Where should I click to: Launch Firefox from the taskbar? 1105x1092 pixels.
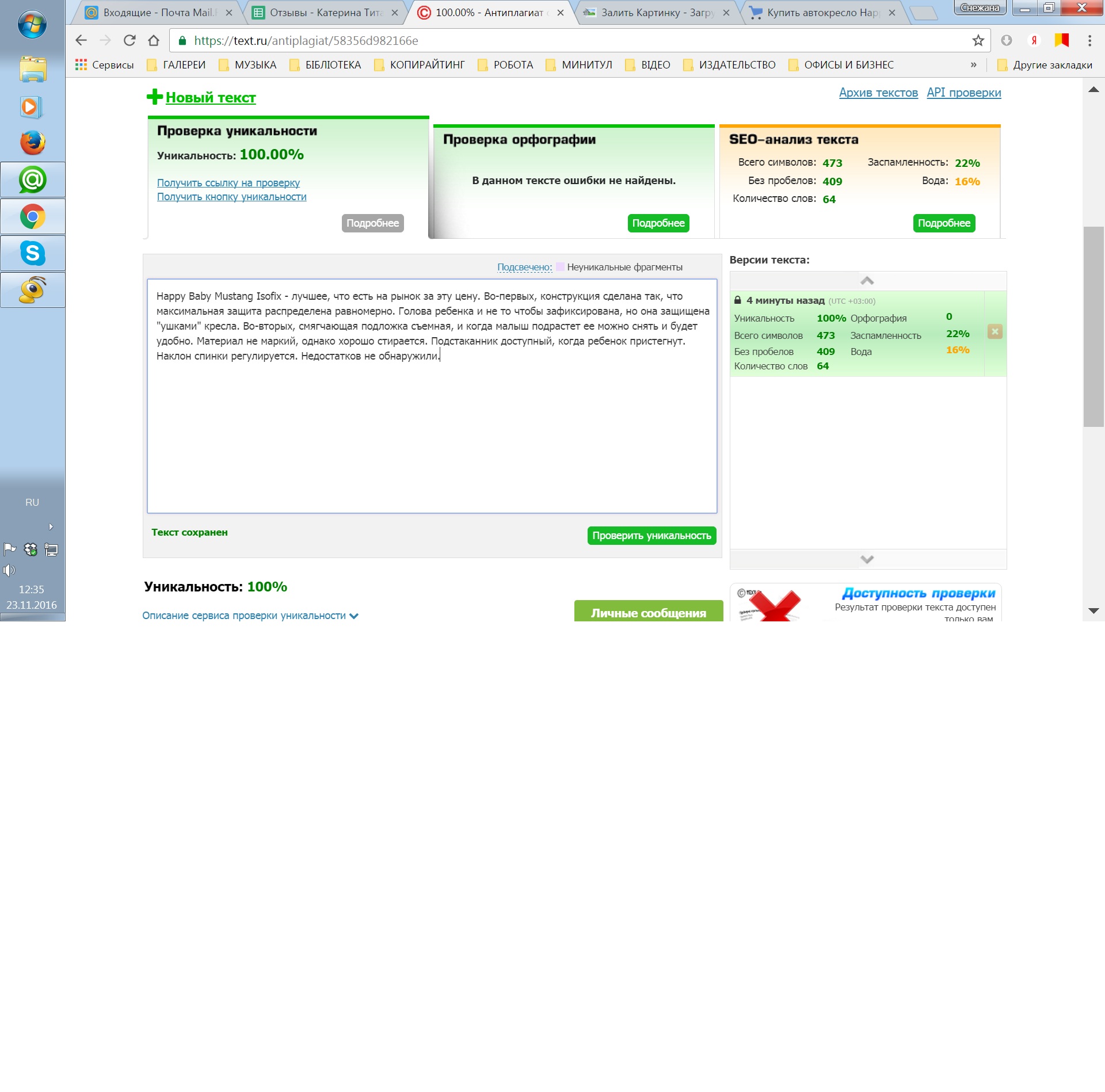click(x=33, y=143)
